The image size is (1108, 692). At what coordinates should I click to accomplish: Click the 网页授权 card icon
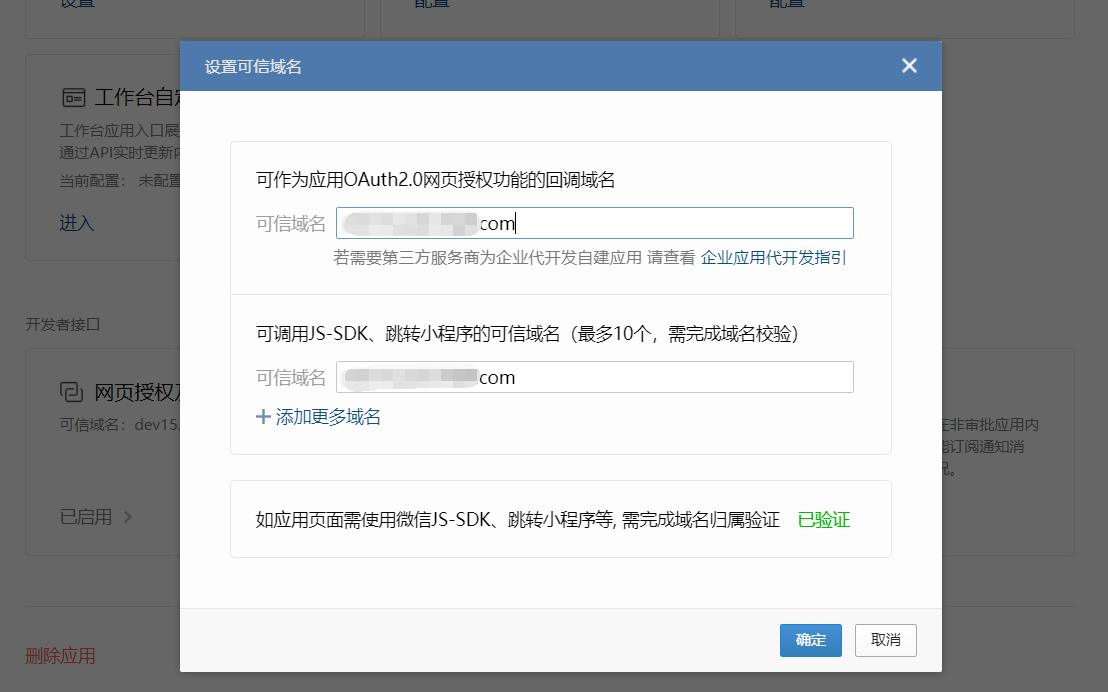coord(71,391)
